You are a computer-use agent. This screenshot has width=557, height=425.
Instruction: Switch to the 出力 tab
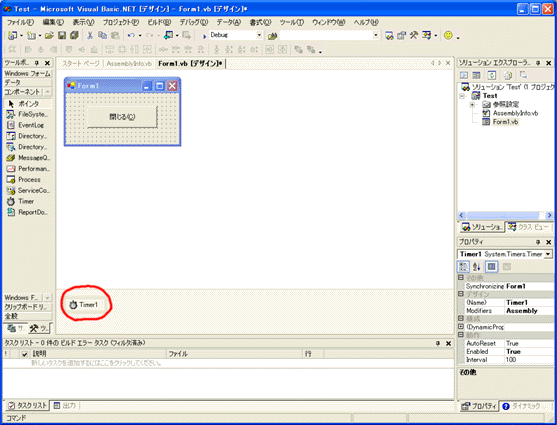tap(65, 405)
